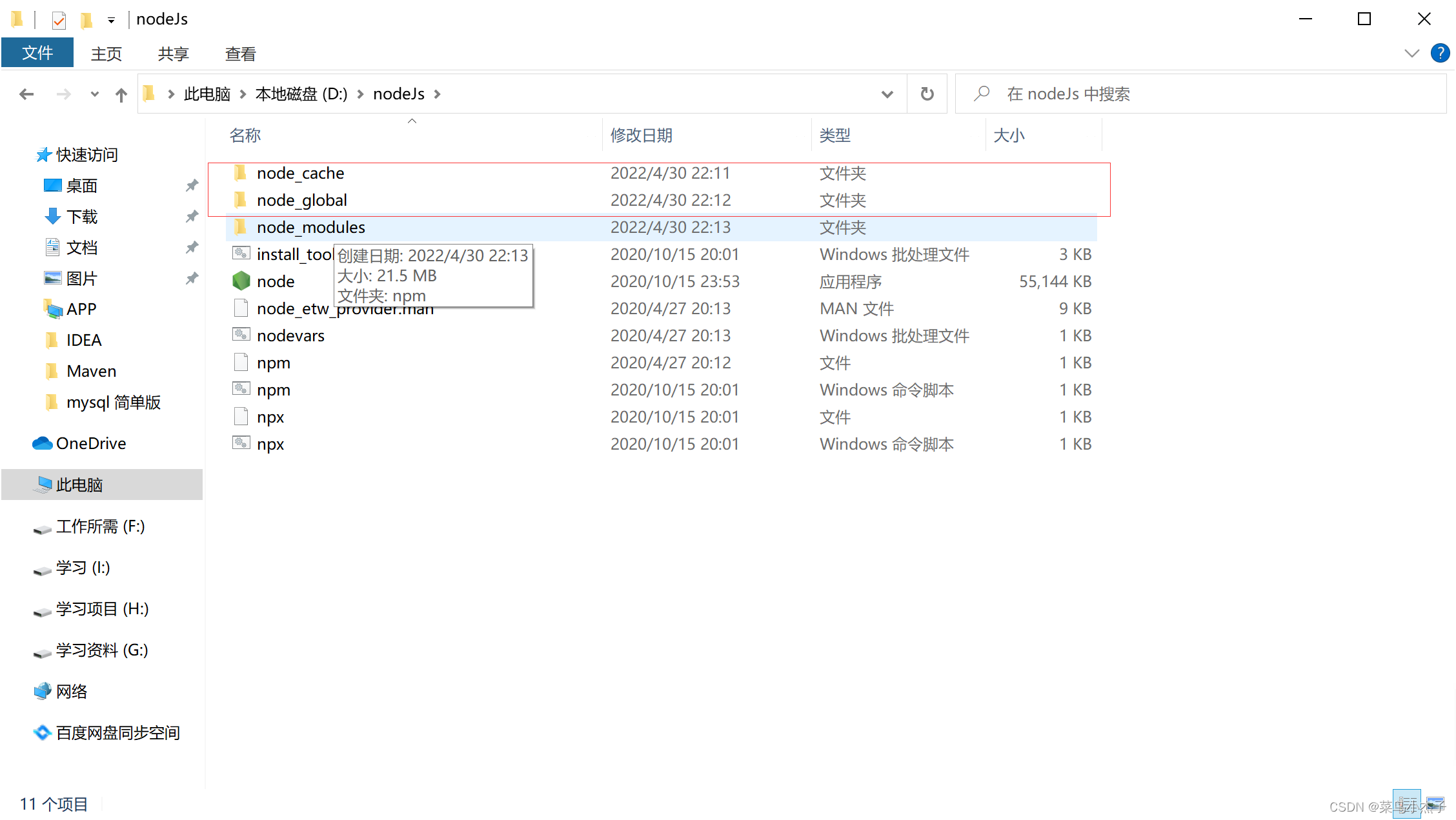Viewport: 1456px width, 820px height.
Task: Open the node application with green icon
Action: click(275, 281)
